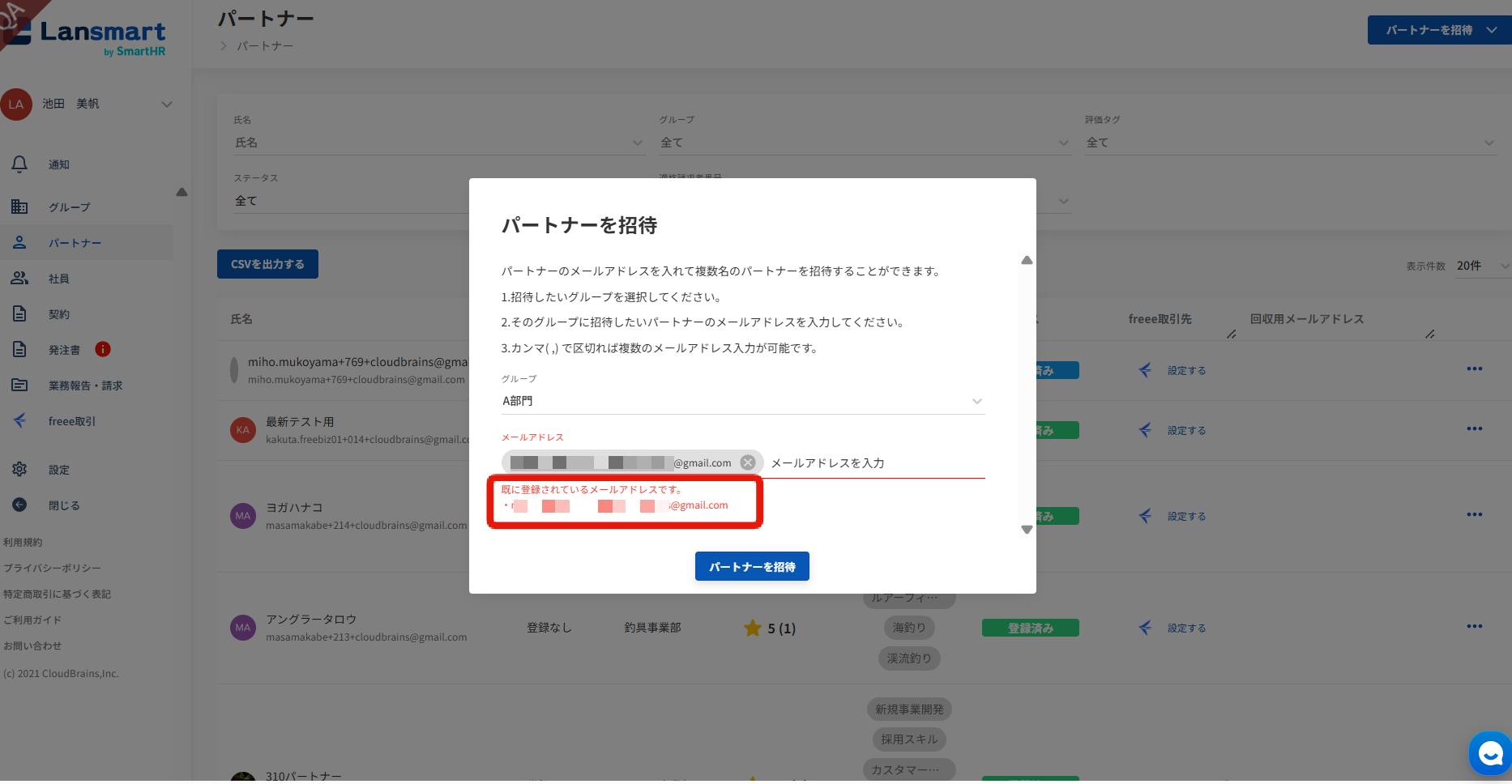Click the dialog scrollbar up arrow

tap(1027, 260)
